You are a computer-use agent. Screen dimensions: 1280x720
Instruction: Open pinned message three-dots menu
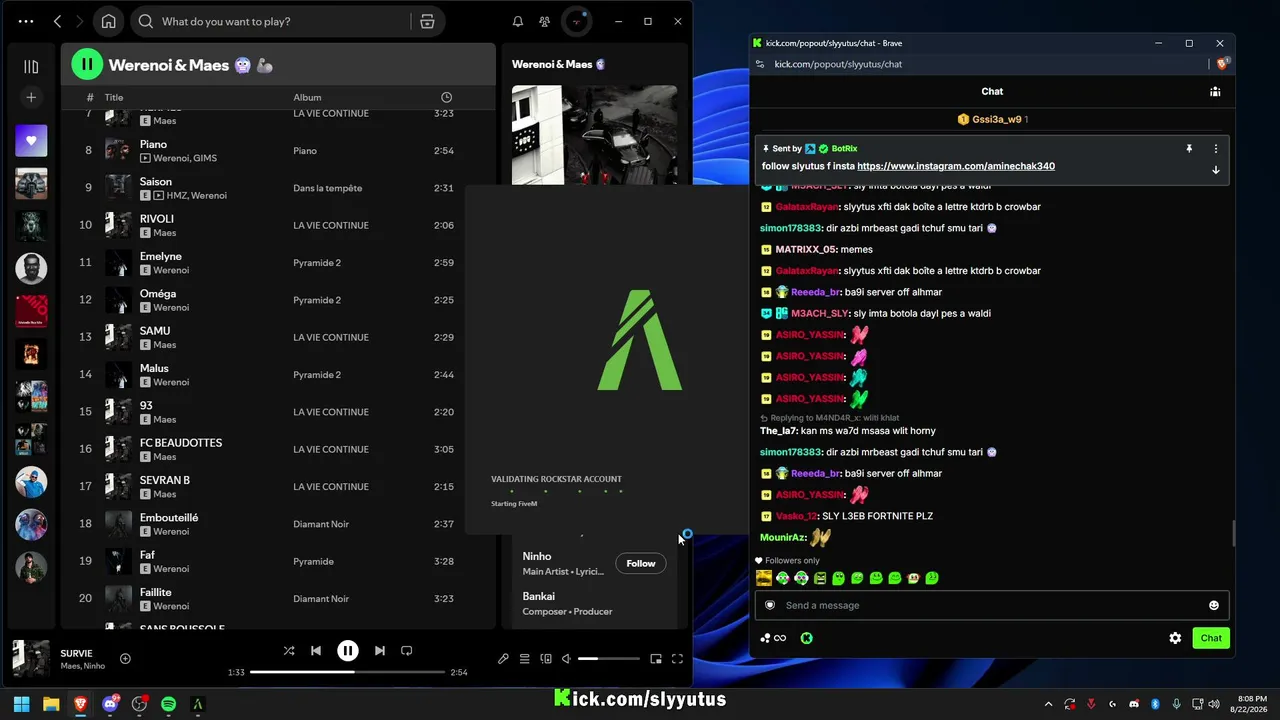point(1216,148)
